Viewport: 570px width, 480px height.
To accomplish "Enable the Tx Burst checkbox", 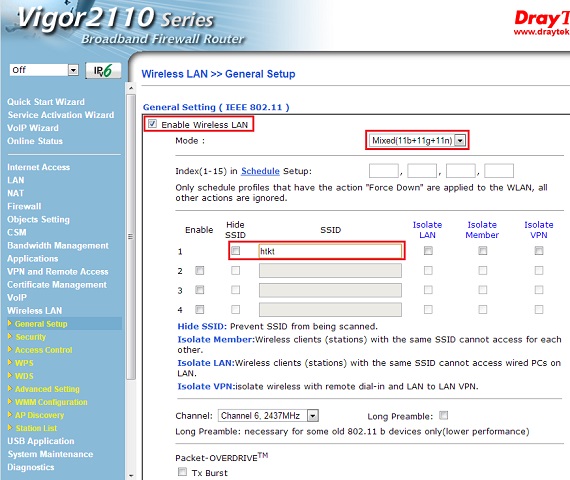I will point(182,472).
